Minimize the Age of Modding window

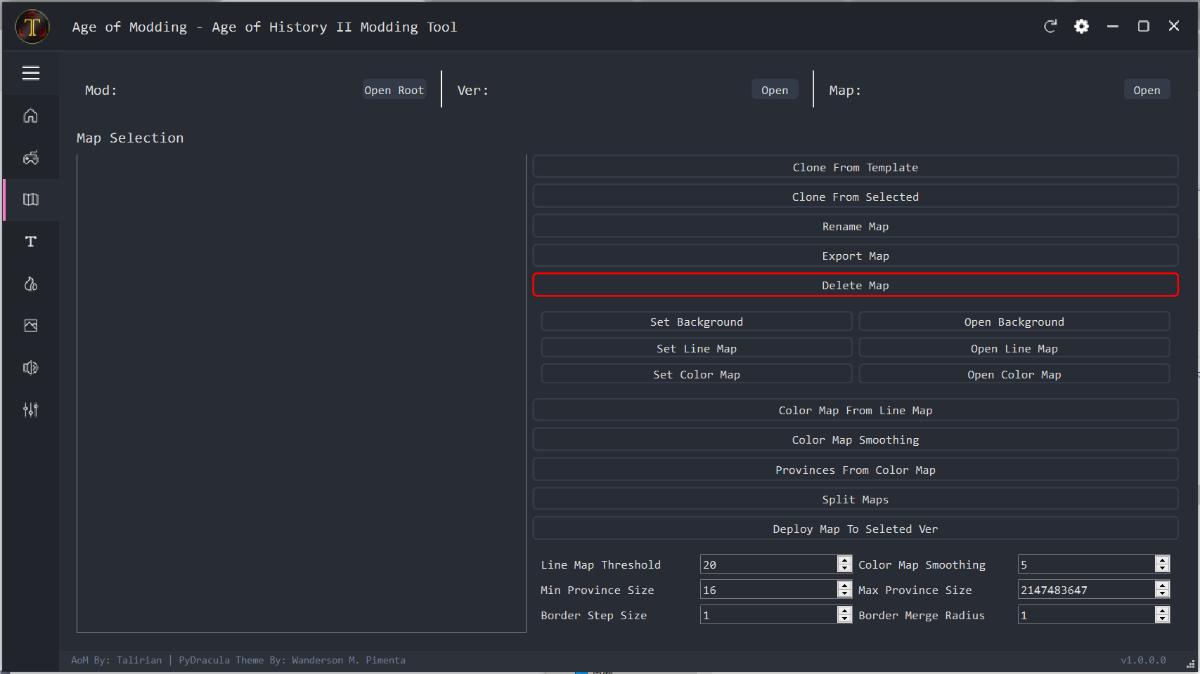tap(1113, 26)
